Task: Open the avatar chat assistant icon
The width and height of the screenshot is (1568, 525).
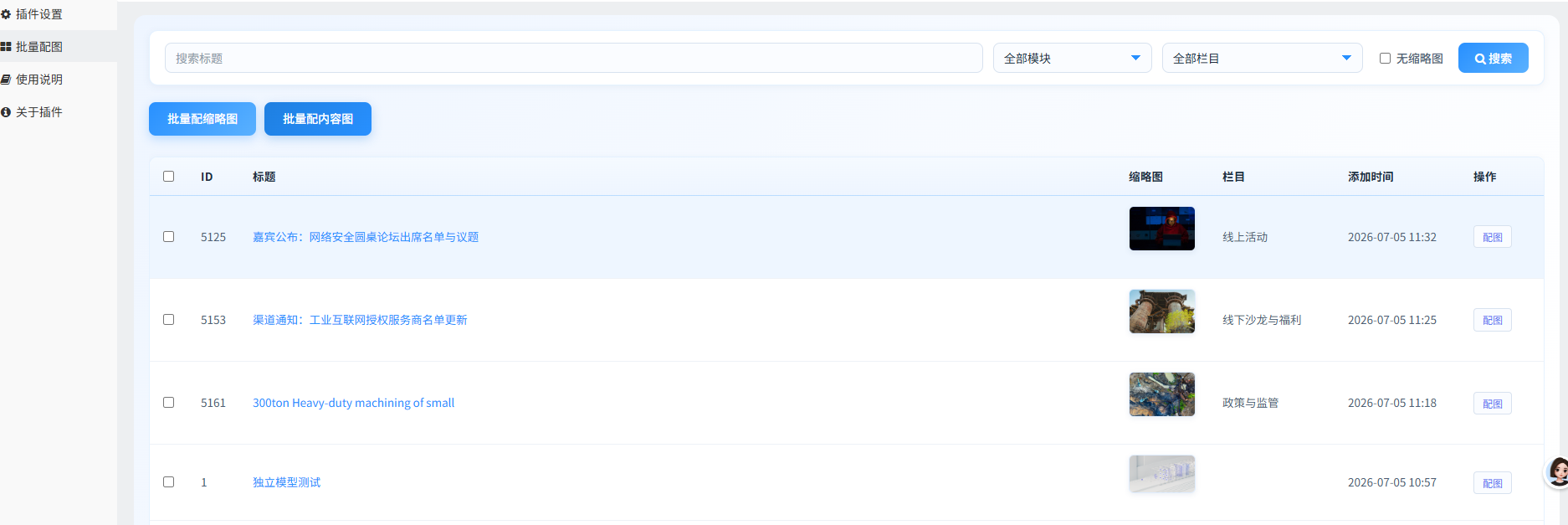Action: coord(1558,472)
